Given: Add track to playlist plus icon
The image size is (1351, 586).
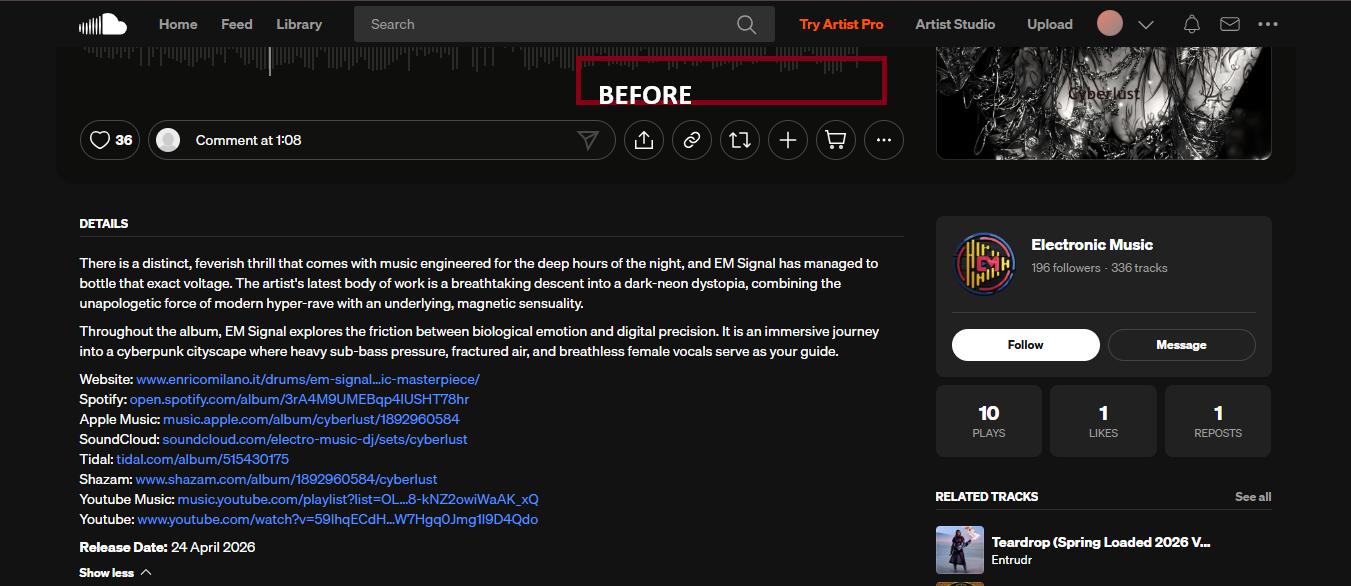Looking at the screenshot, I should [788, 140].
